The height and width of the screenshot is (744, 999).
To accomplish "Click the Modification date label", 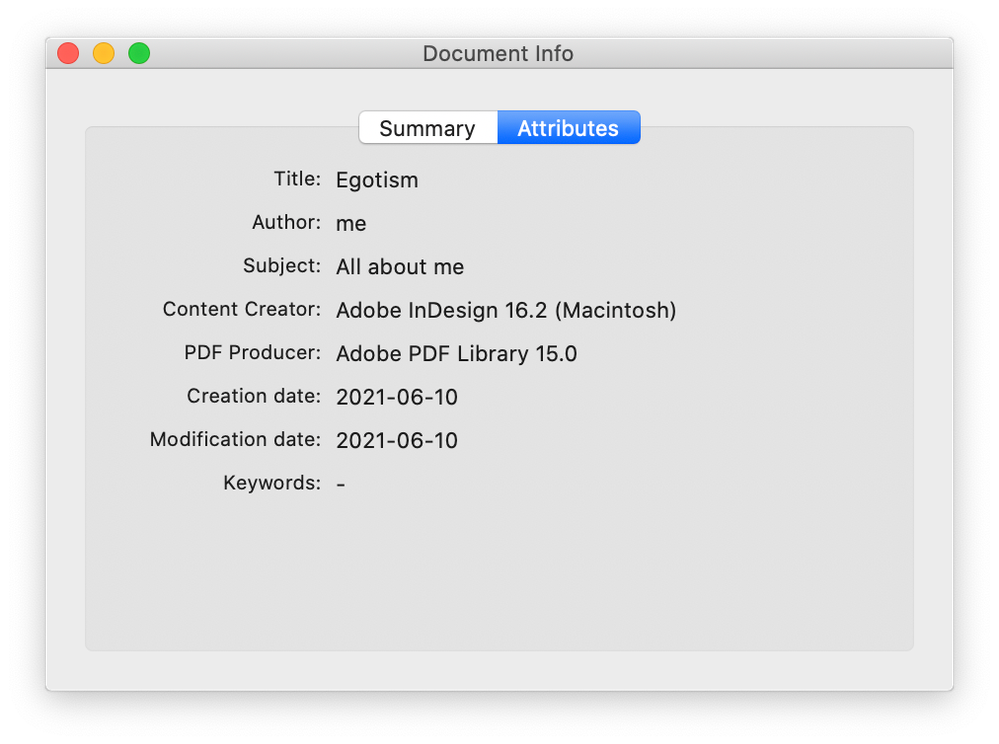I will click(235, 439).
